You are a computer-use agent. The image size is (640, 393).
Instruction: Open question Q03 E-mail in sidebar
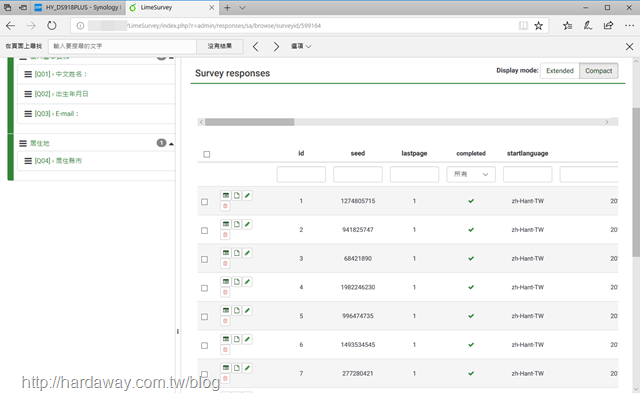coord(56,113)
